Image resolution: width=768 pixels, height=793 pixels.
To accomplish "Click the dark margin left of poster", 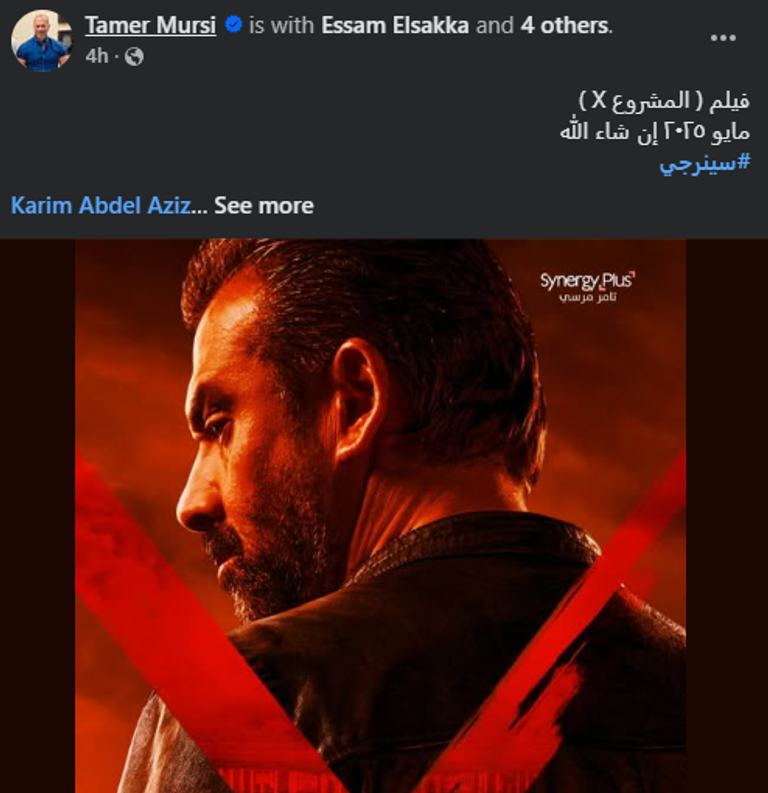I will 37,516.
